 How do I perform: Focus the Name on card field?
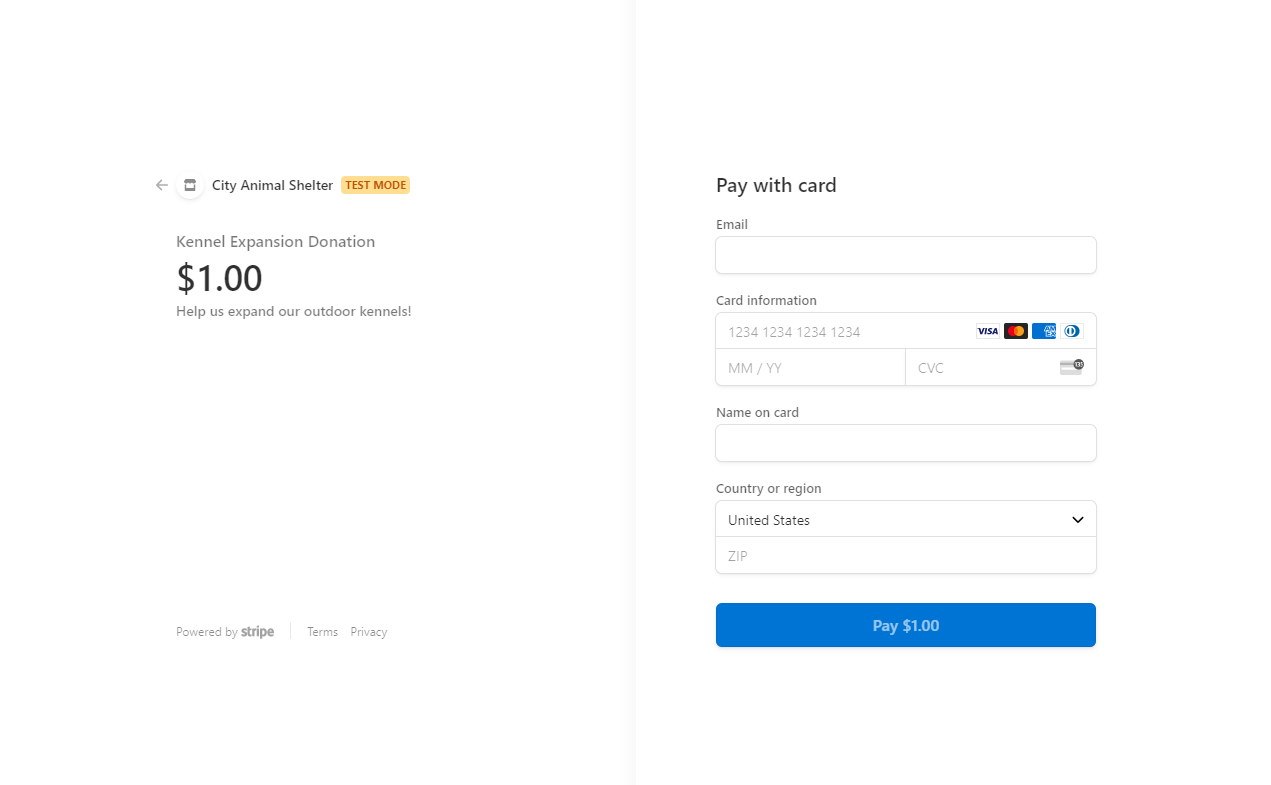(x=906, y=443)
